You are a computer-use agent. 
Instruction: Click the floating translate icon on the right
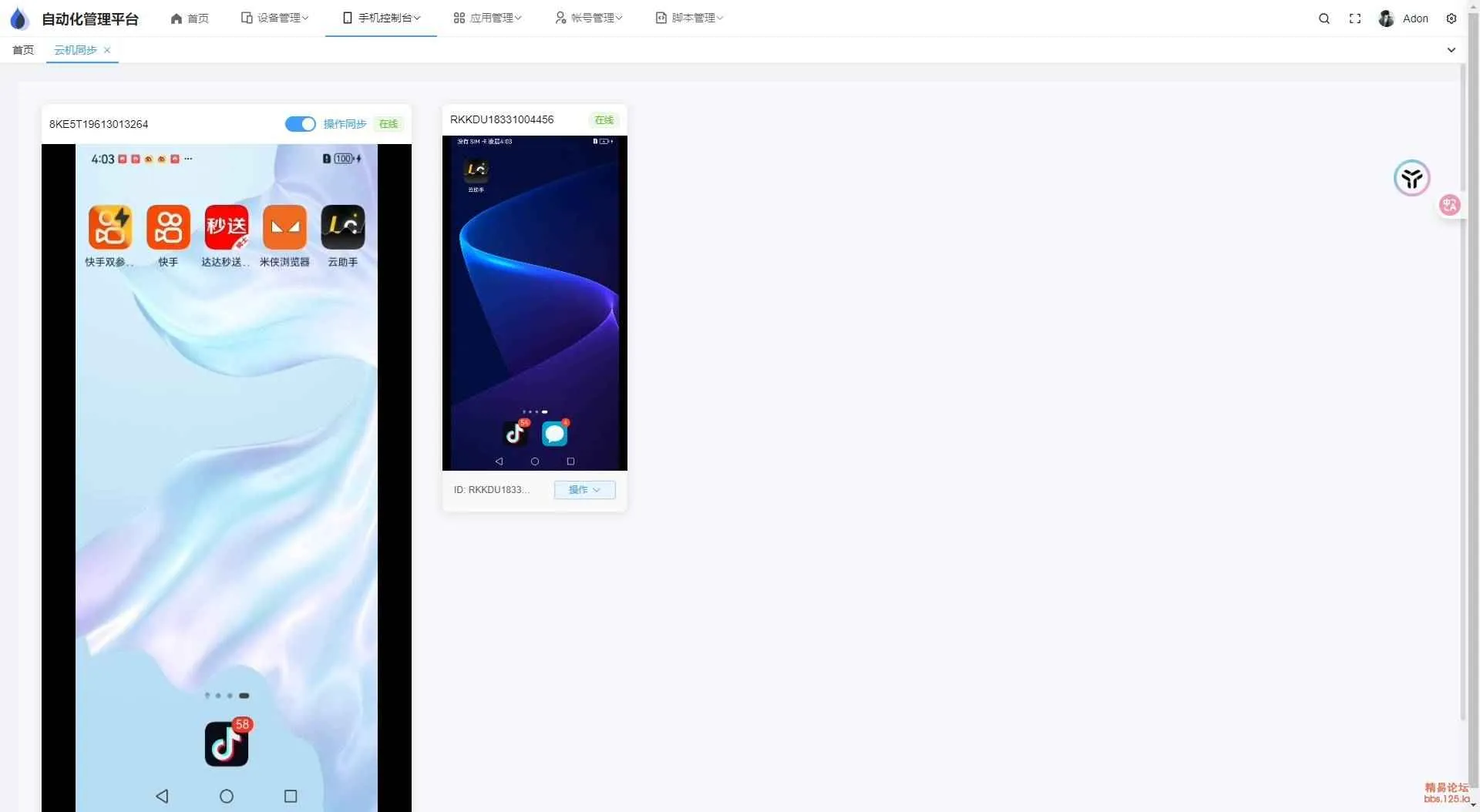pos(1450,205)
